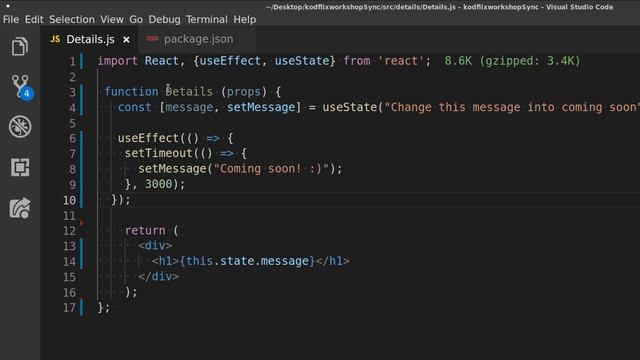640x360 pixels.
Task: Click 'setTimeout' on line 7
Action: pos(158,153)
